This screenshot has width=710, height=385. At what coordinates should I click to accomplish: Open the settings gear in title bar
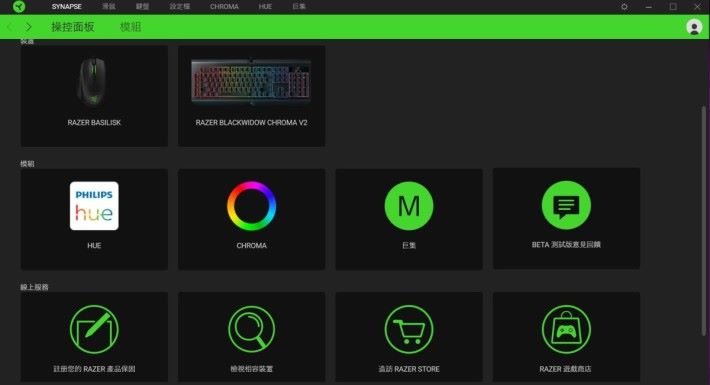(624, 7)
